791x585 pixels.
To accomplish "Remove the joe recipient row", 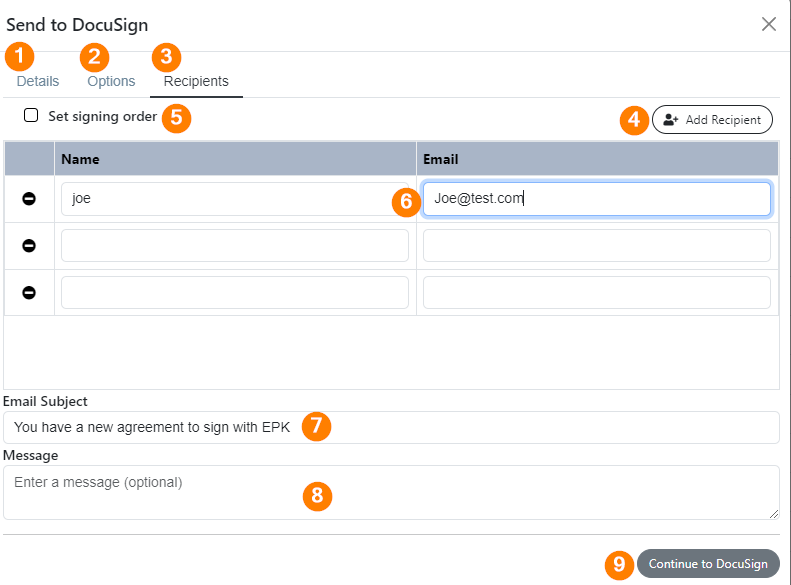I will [29, 199].
